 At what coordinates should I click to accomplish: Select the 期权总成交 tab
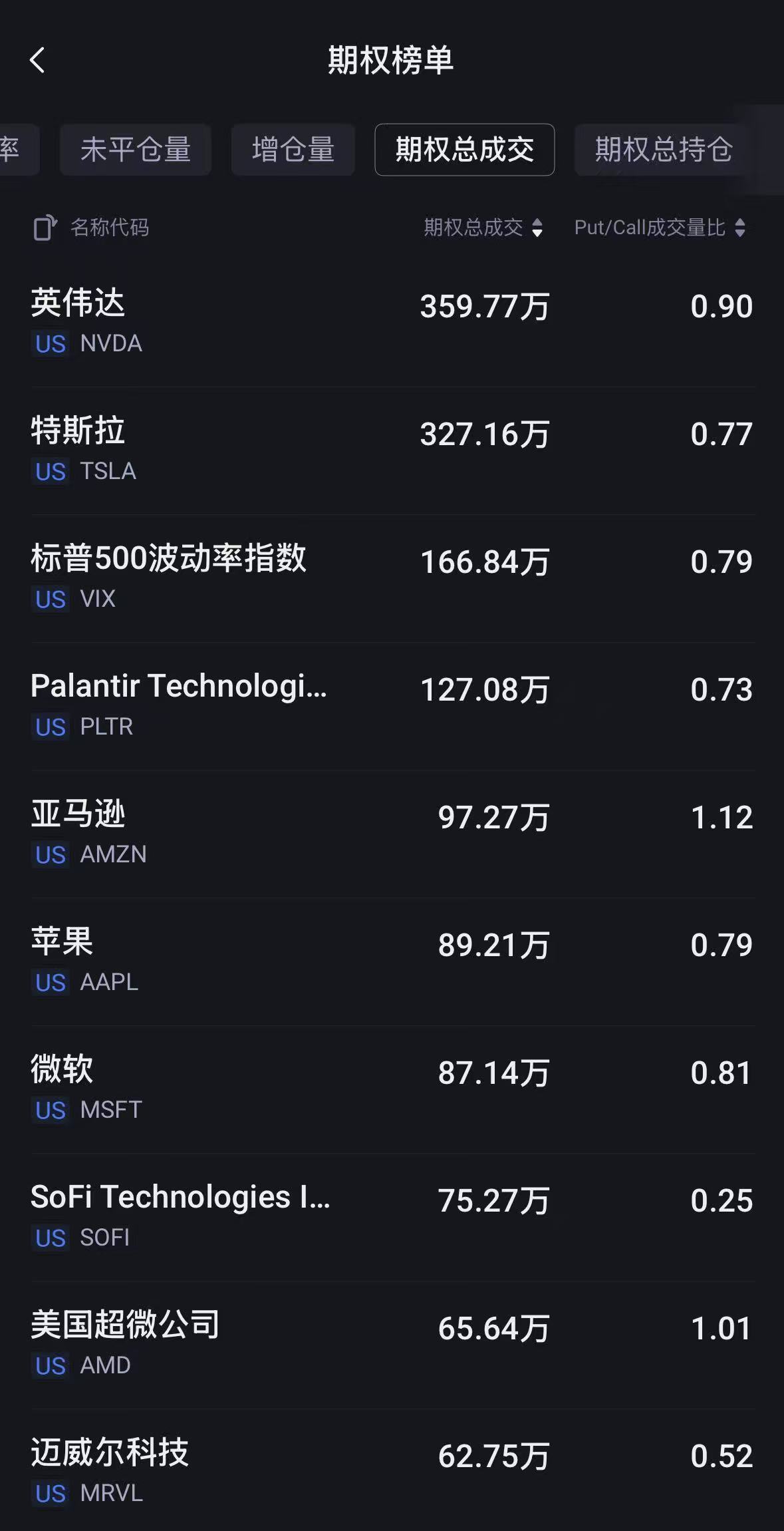[465, 150]
